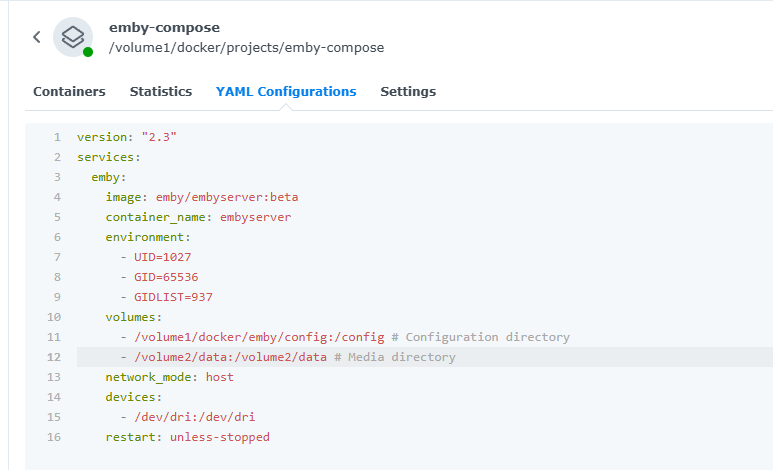Switch to the Containers tab
The height and width of the screenshot is (470, 773).
pyautogui.click(x=69, y=91)
